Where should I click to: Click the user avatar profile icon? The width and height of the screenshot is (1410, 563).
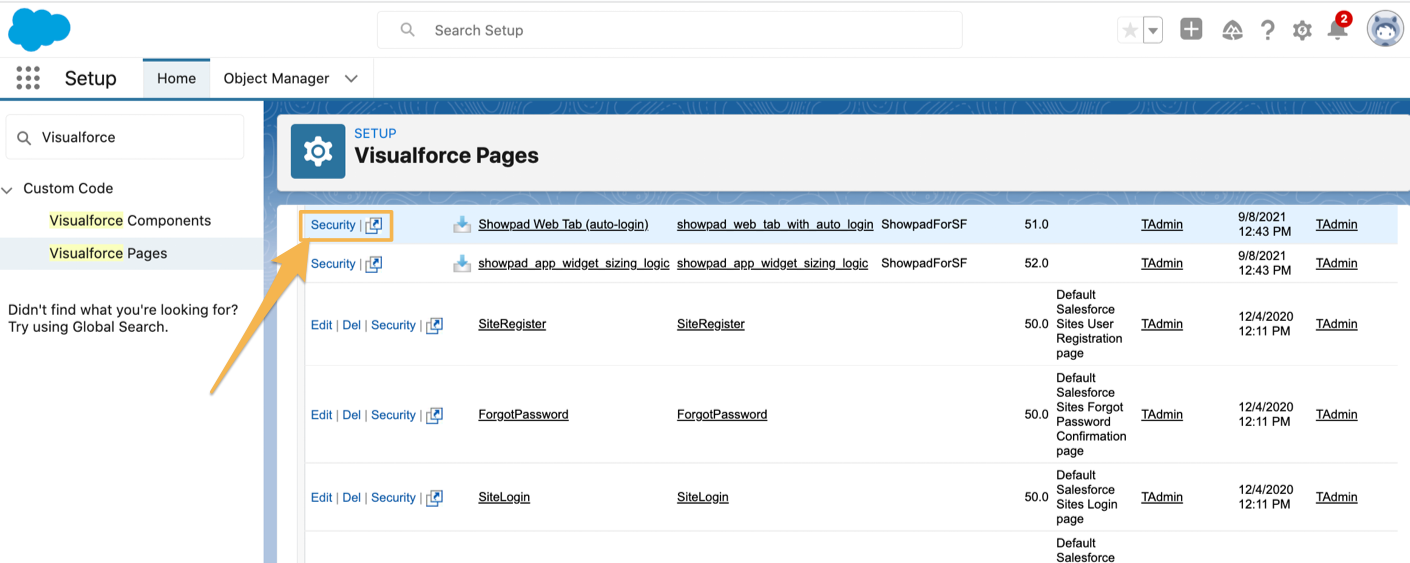click(1385, 30)
